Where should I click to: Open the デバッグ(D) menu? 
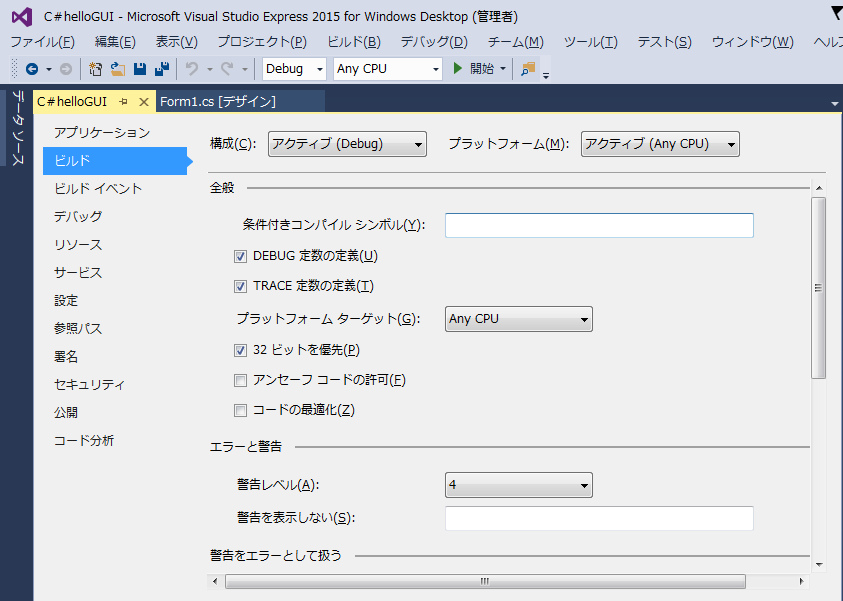434,42
